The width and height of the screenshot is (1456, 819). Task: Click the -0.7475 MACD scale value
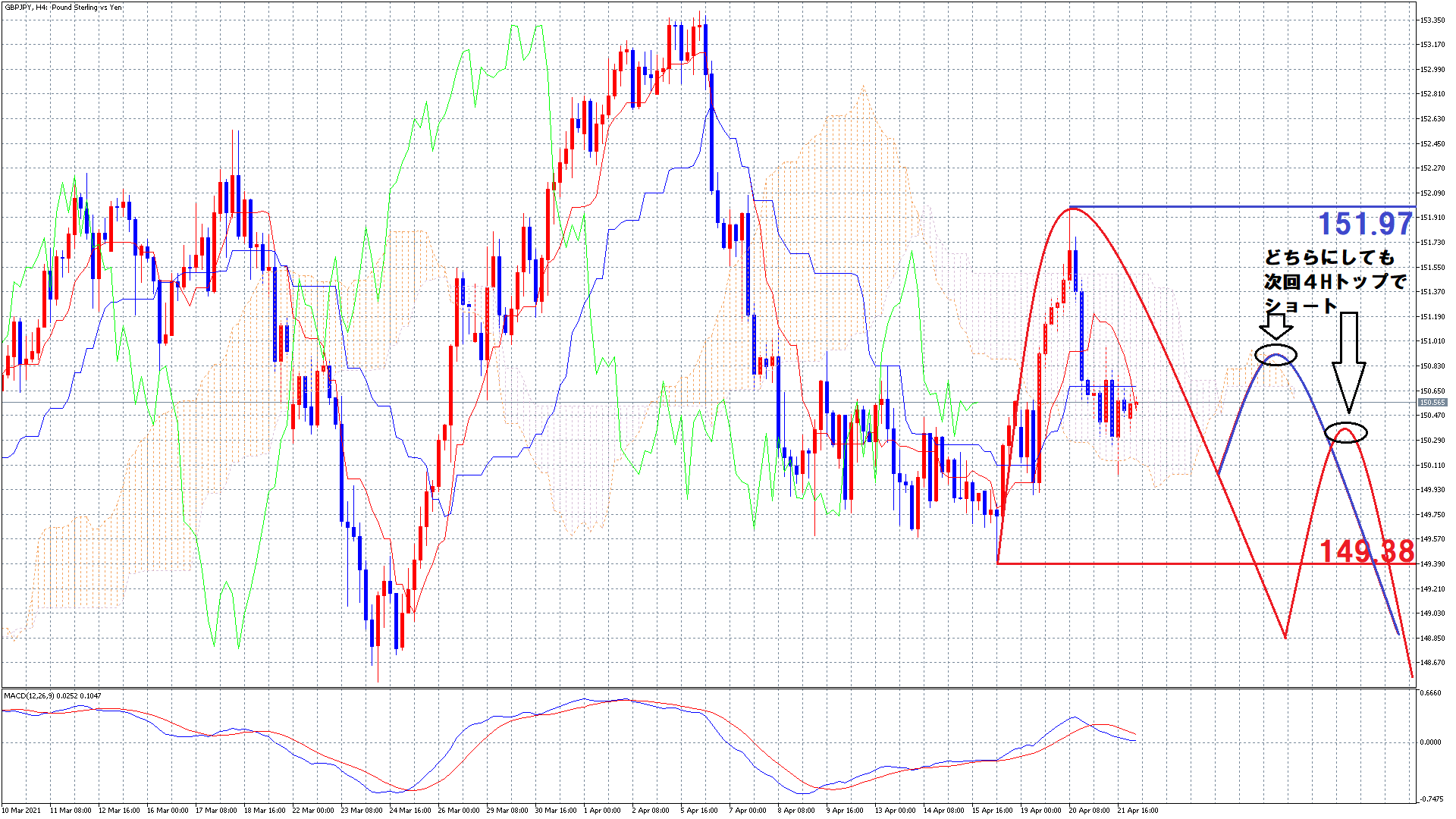[x=1431, y=799]
